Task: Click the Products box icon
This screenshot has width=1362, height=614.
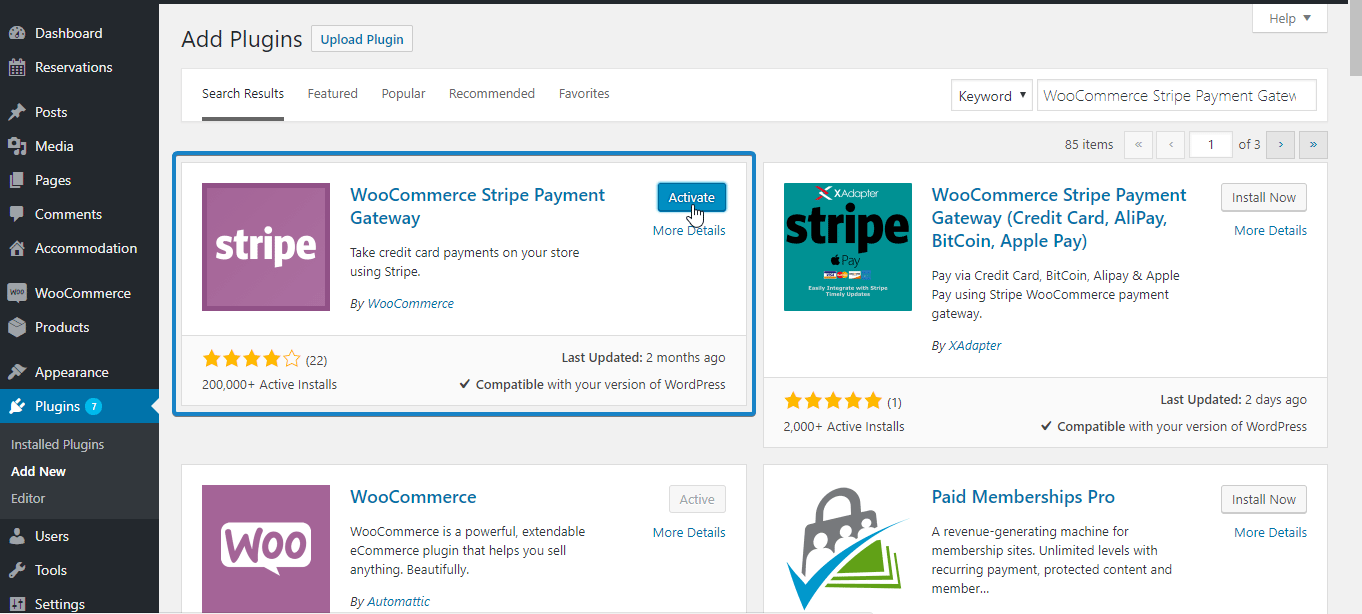Action: click(x=17, y=327)
